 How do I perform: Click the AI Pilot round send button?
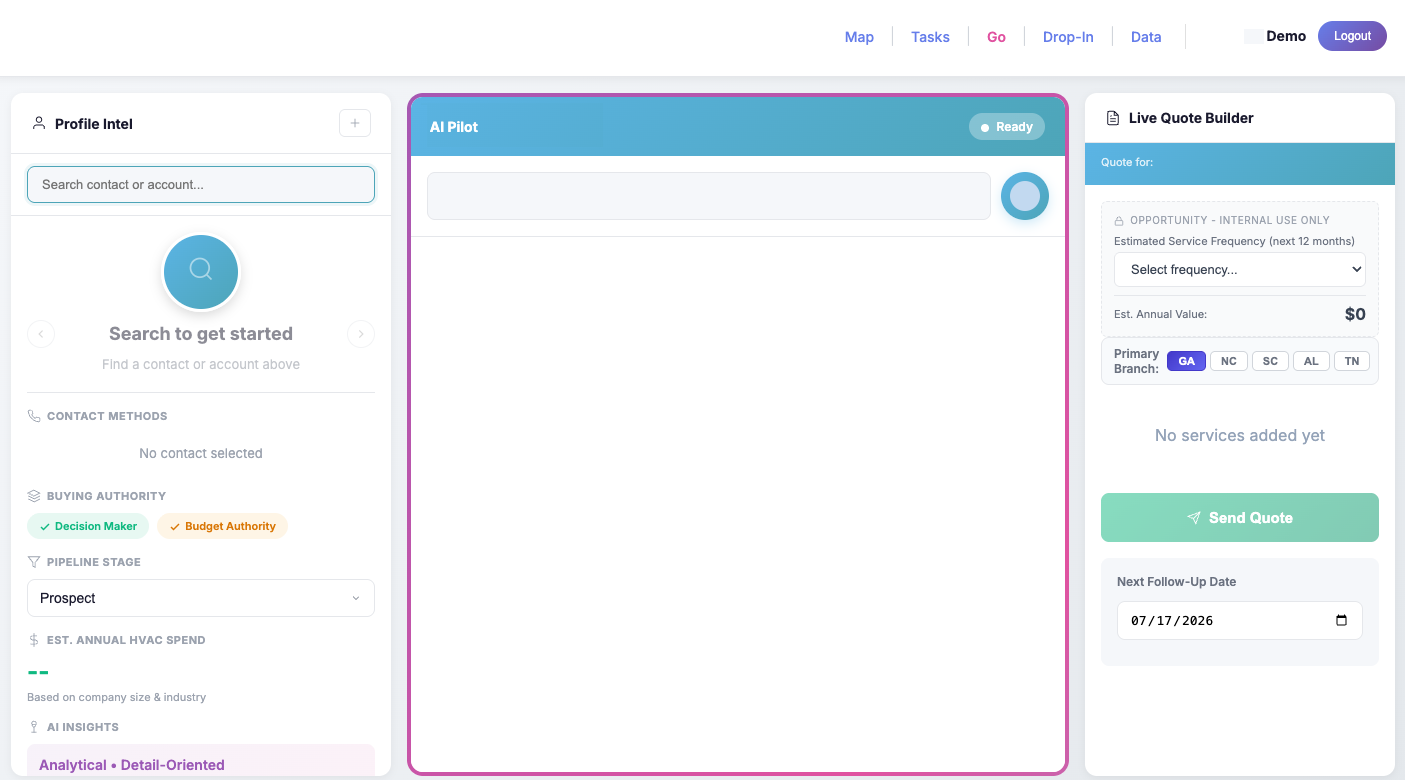click(x=1025, y=196)
